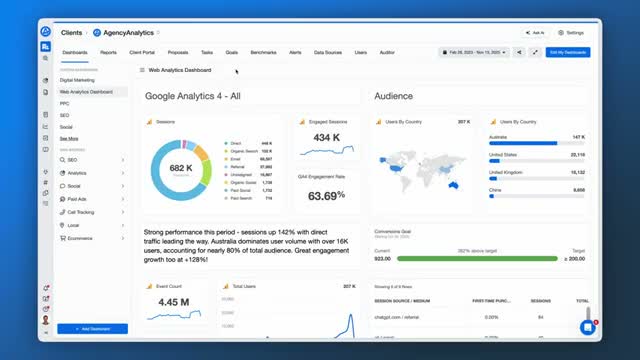640x360 pixels.
Task: Open the Benchmarks tab
Action: pyautogui.click(x=263, y=53)
